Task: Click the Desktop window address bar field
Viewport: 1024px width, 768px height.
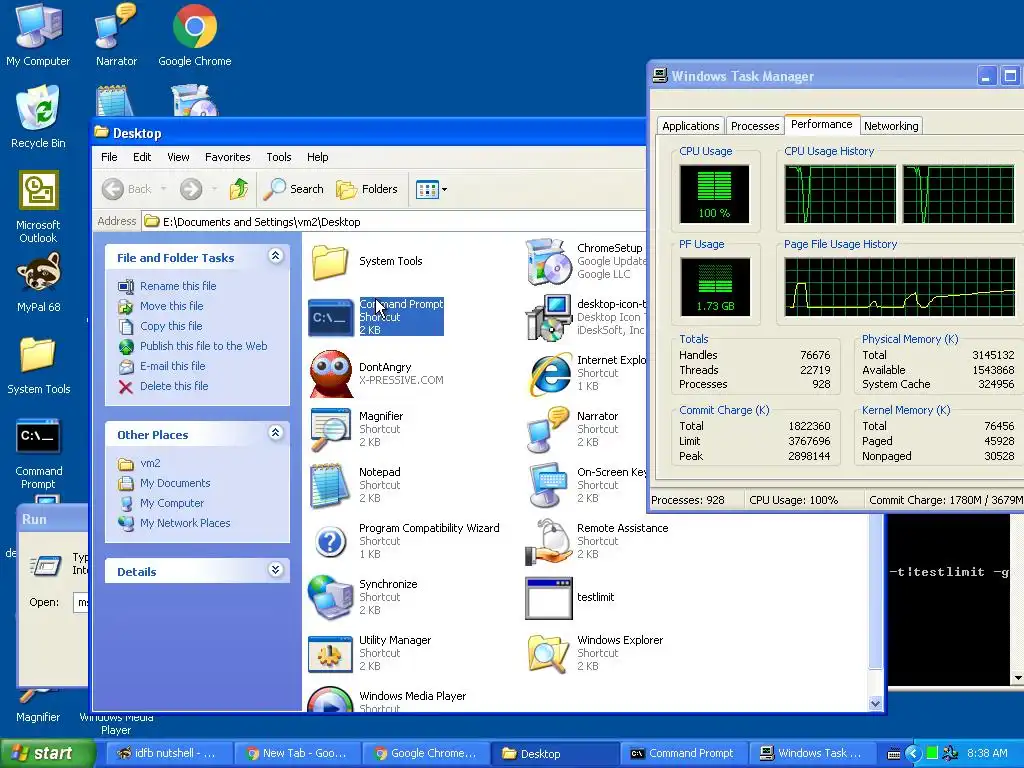Action: pyautogui.click(x=393, y=221)
